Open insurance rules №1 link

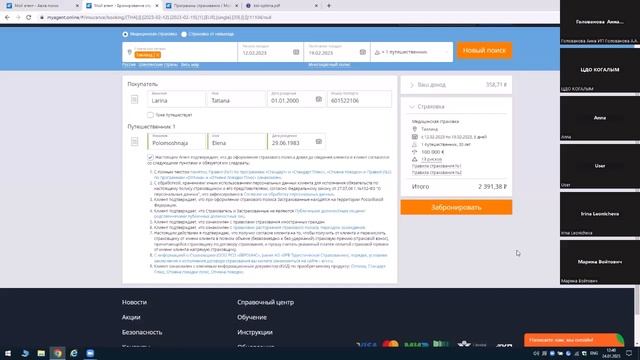coord(436,166)
